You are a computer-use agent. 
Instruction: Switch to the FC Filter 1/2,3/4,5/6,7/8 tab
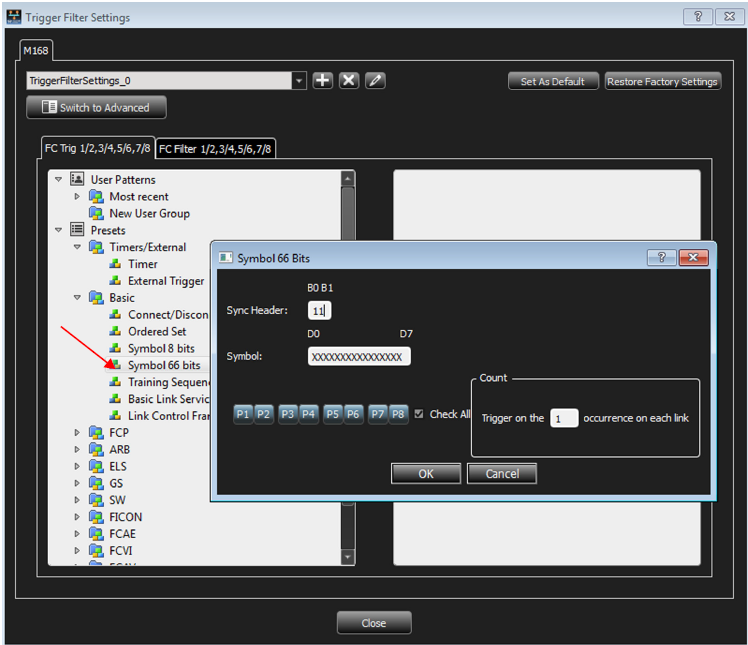point(215,149)
